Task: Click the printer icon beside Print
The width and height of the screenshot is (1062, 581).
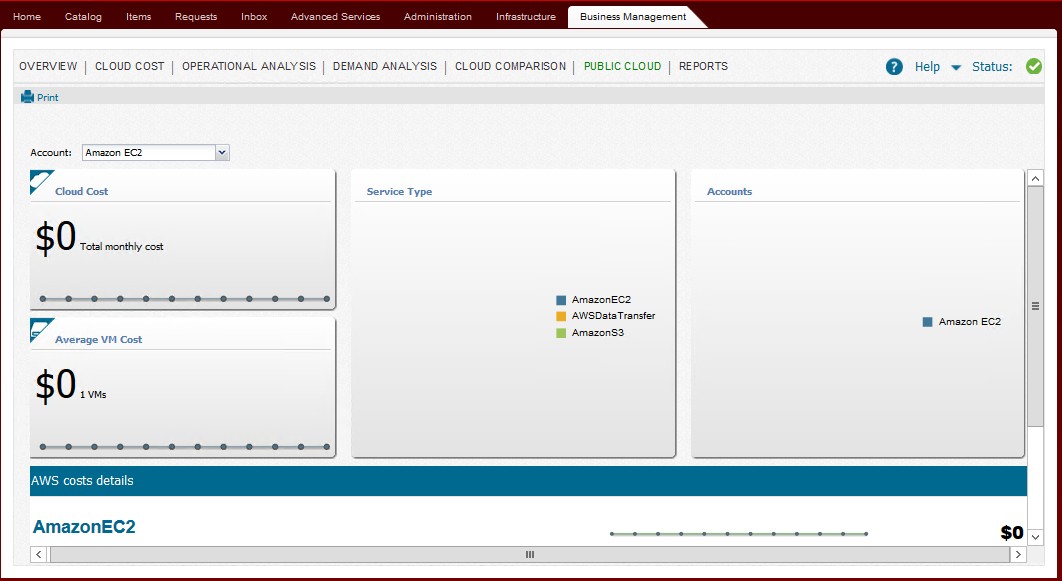Action: (27, 97)
